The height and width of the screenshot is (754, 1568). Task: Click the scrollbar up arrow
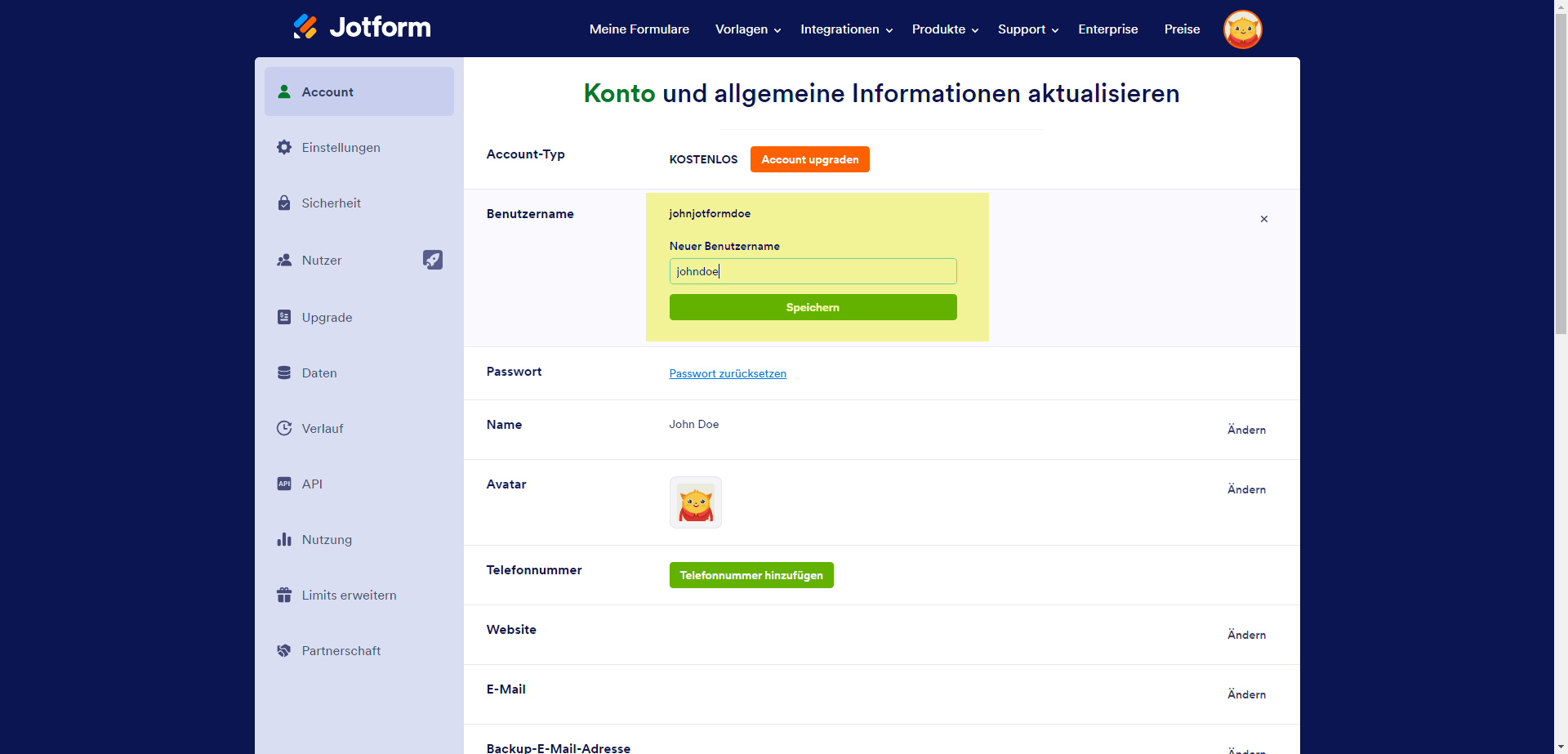pos(1561,6)
